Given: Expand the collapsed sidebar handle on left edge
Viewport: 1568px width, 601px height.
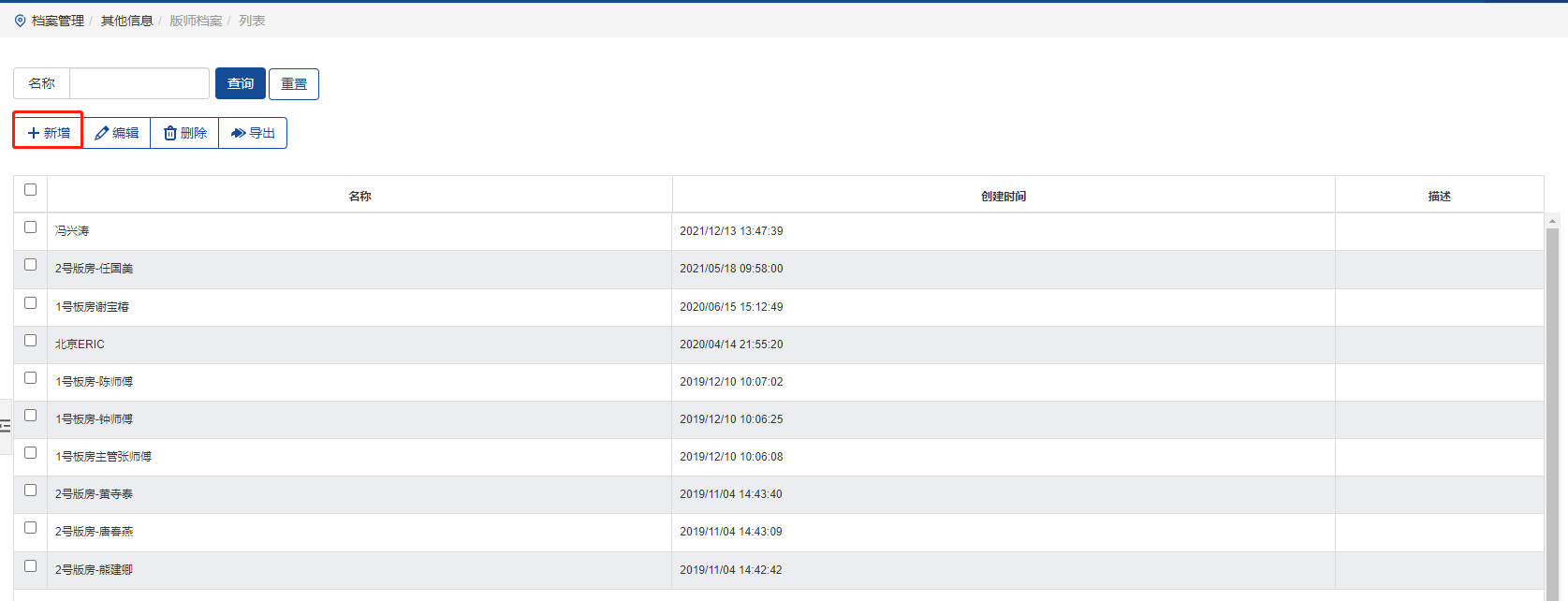Looking at the screenshot, I should coord(6,426).
